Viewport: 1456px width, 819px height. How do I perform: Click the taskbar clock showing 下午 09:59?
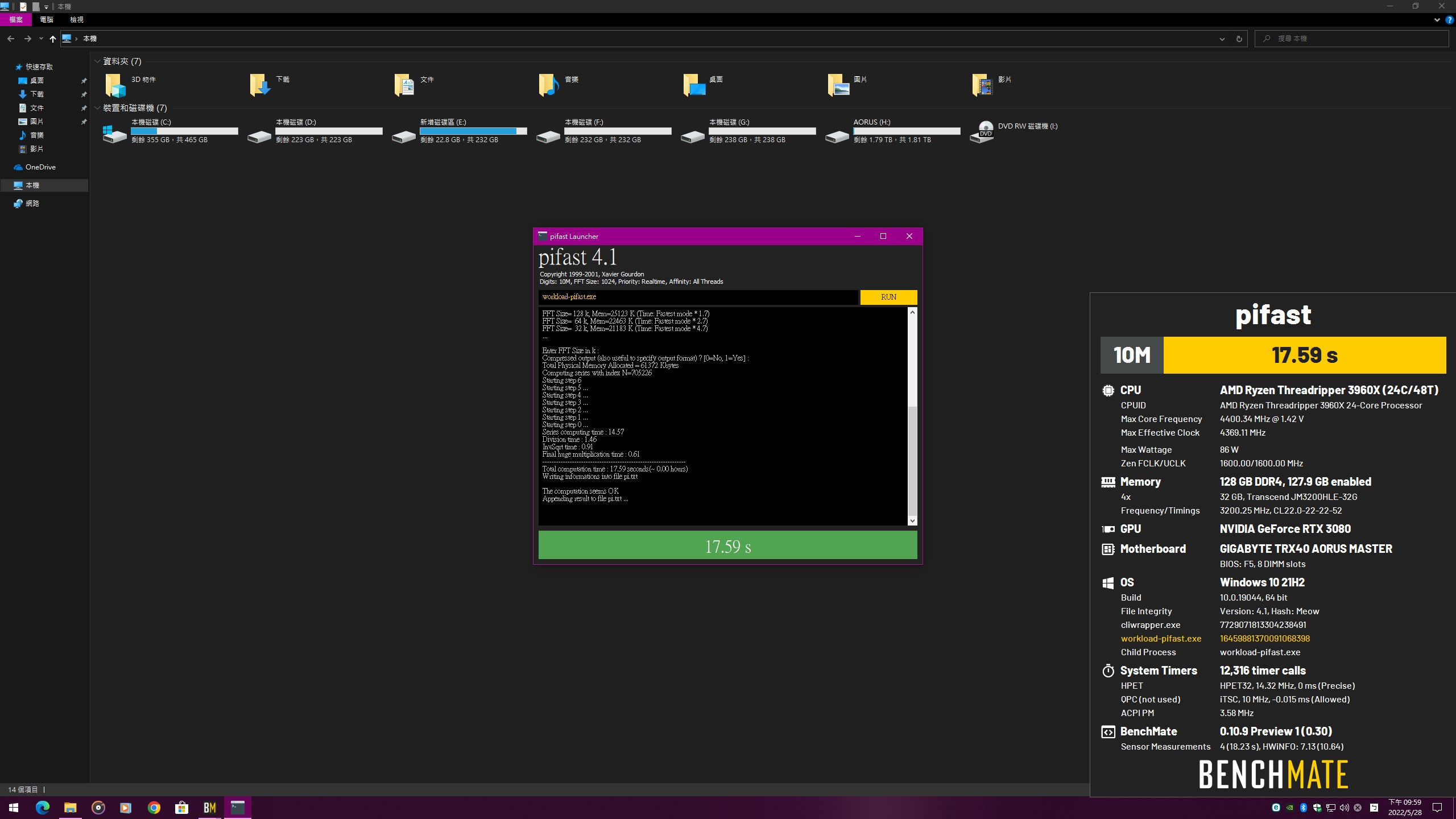tap(1405, 808)
